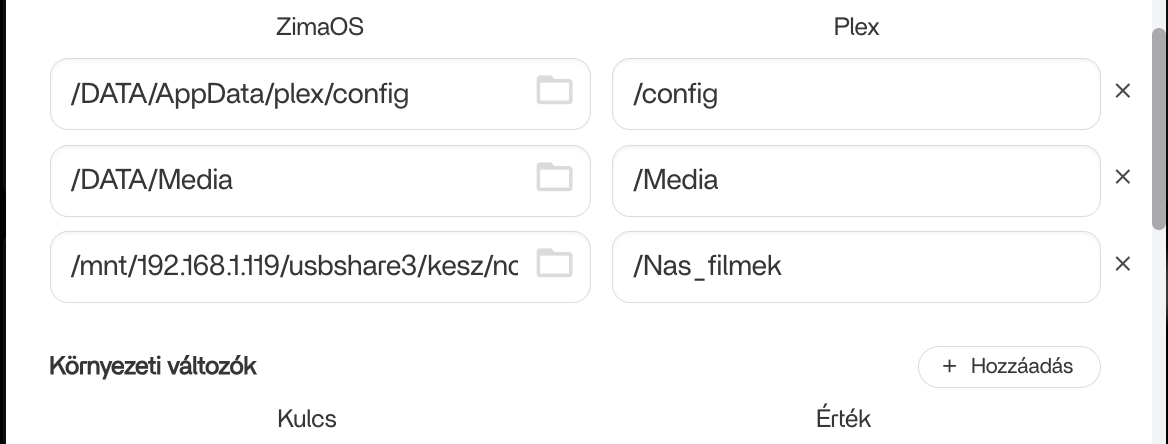The width and height of the screenshot is (1168, 444).
Task: Select the Érték column label
Action: tap(843, 418)
